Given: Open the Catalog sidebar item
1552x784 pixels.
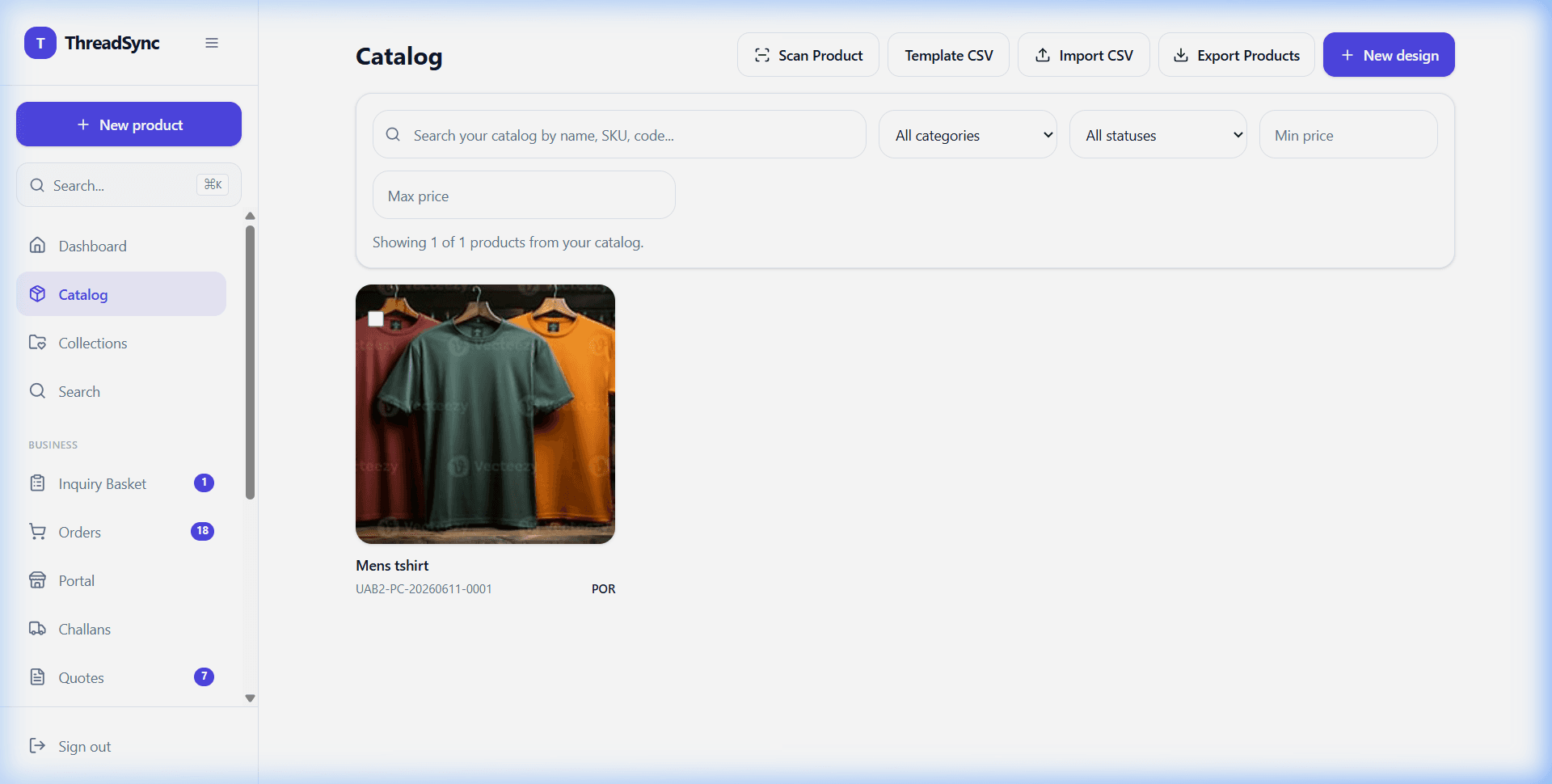Looking at the screenshot, I should 121,294.
